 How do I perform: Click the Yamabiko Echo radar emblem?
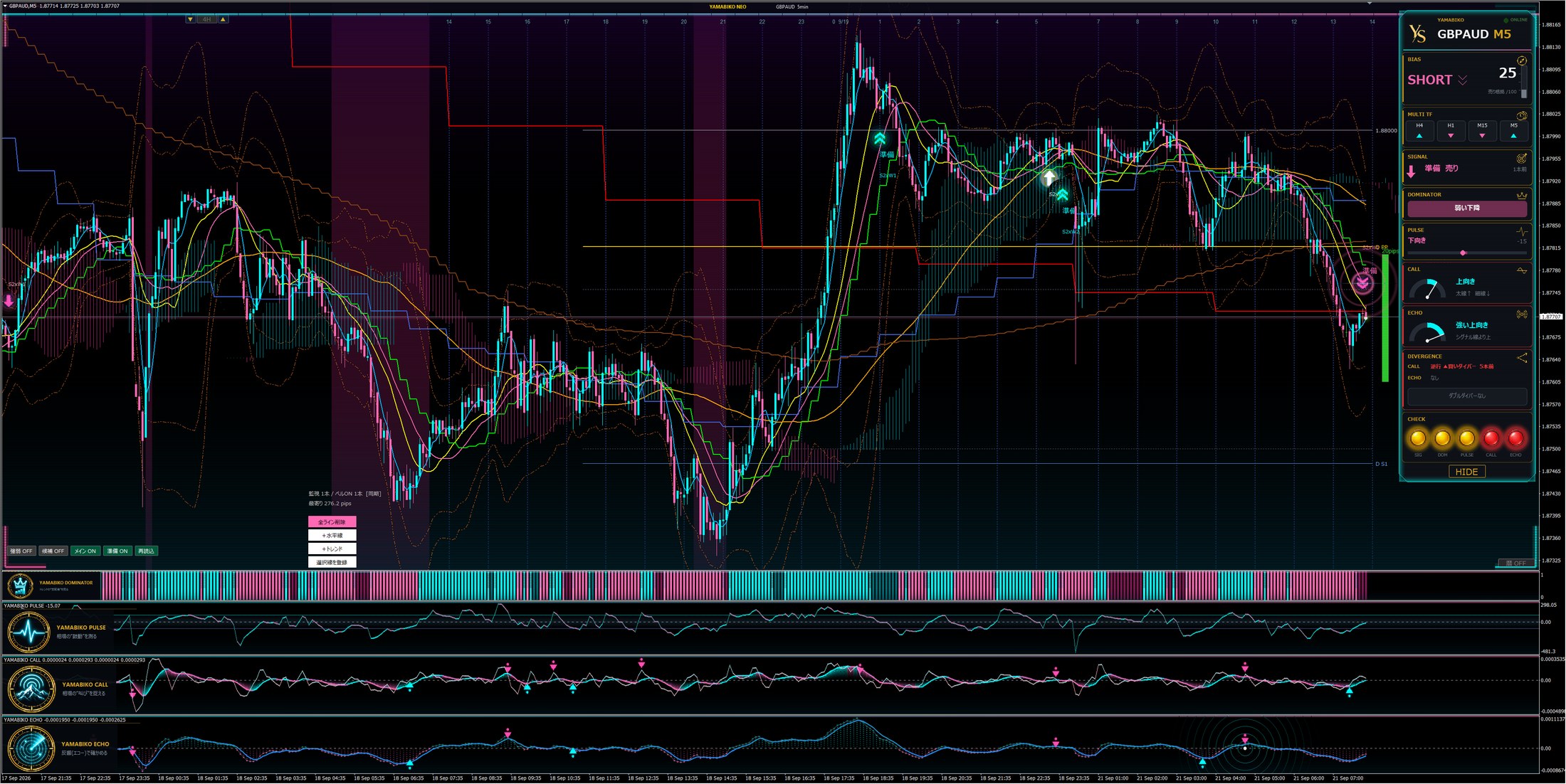click(31, 748)
